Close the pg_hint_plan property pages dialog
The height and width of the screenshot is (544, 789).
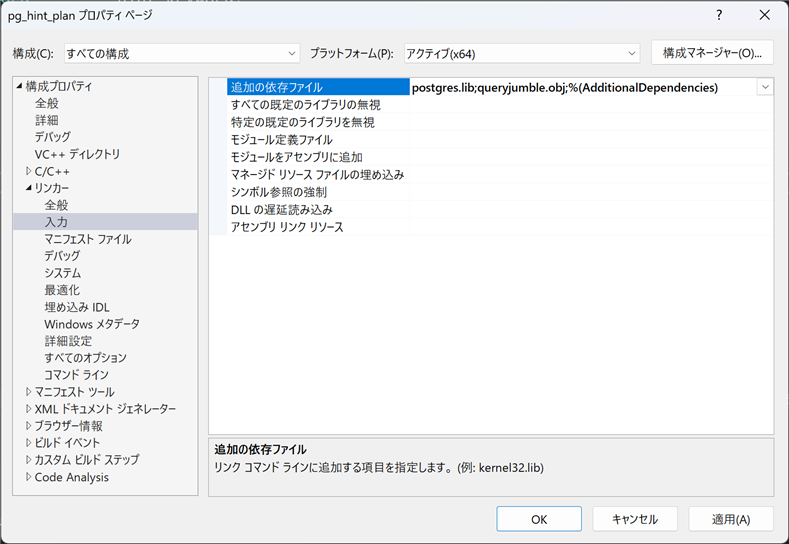point(764,15)
